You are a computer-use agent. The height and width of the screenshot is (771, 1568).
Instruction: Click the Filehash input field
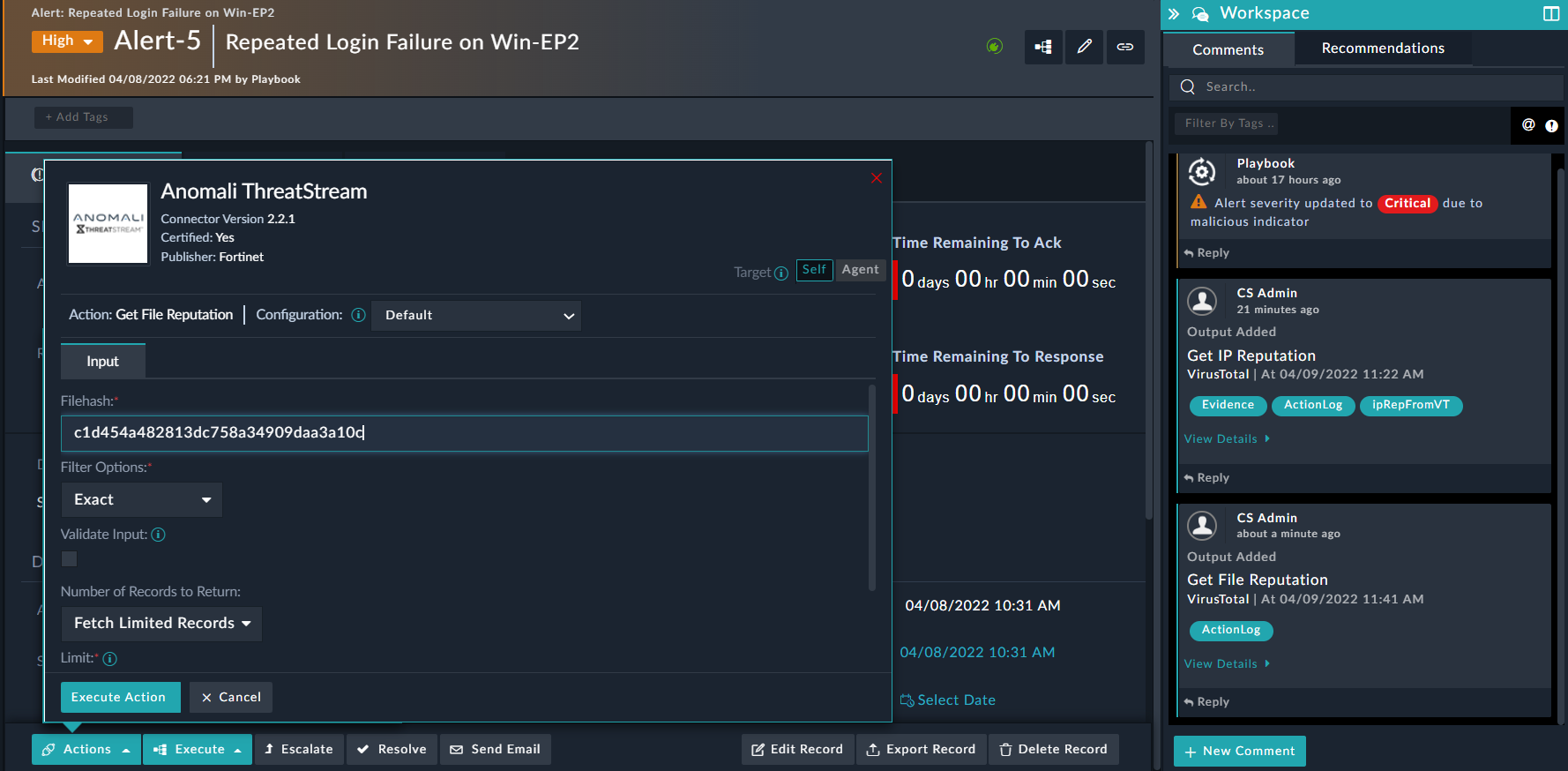click(x=464, y=433)
